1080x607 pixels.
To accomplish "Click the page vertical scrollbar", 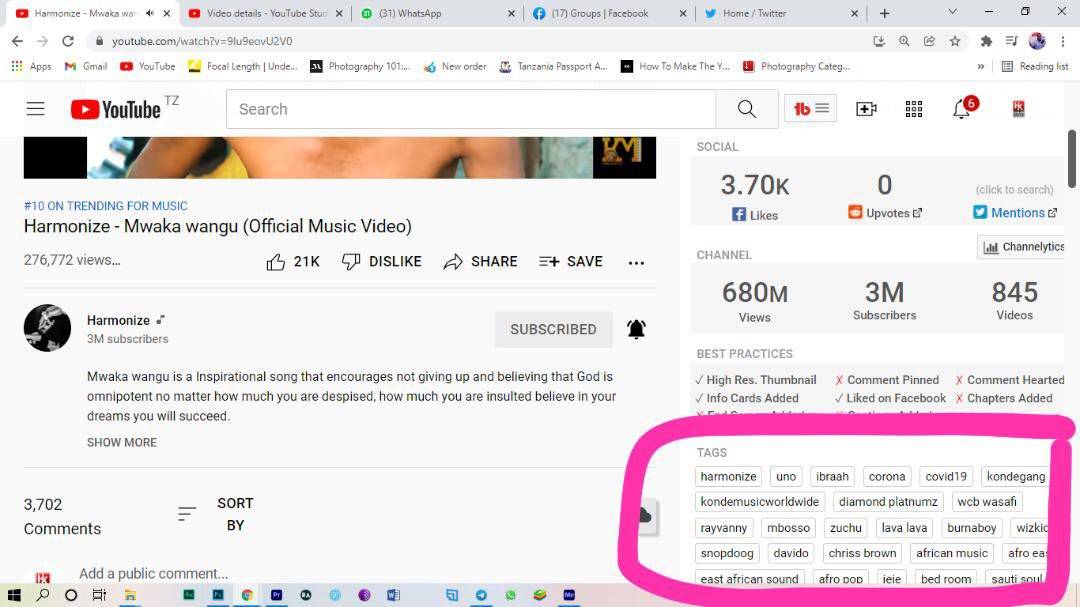I will (1072, 158).
